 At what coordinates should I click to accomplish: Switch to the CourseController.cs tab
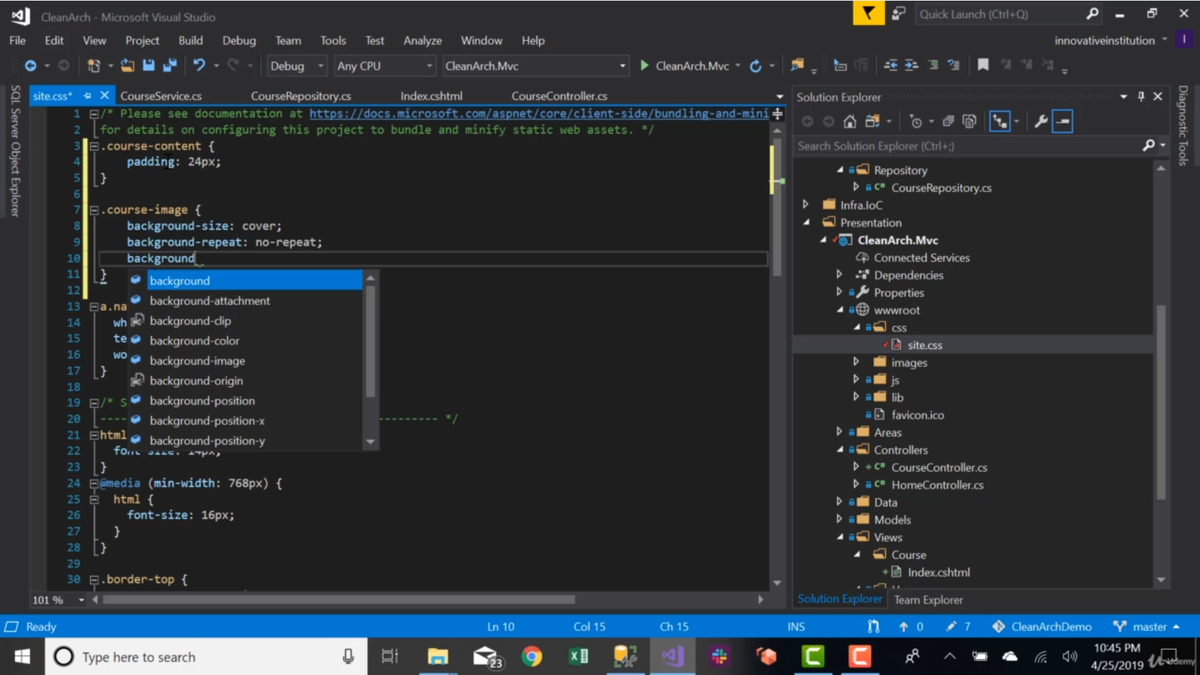(559, 96)
